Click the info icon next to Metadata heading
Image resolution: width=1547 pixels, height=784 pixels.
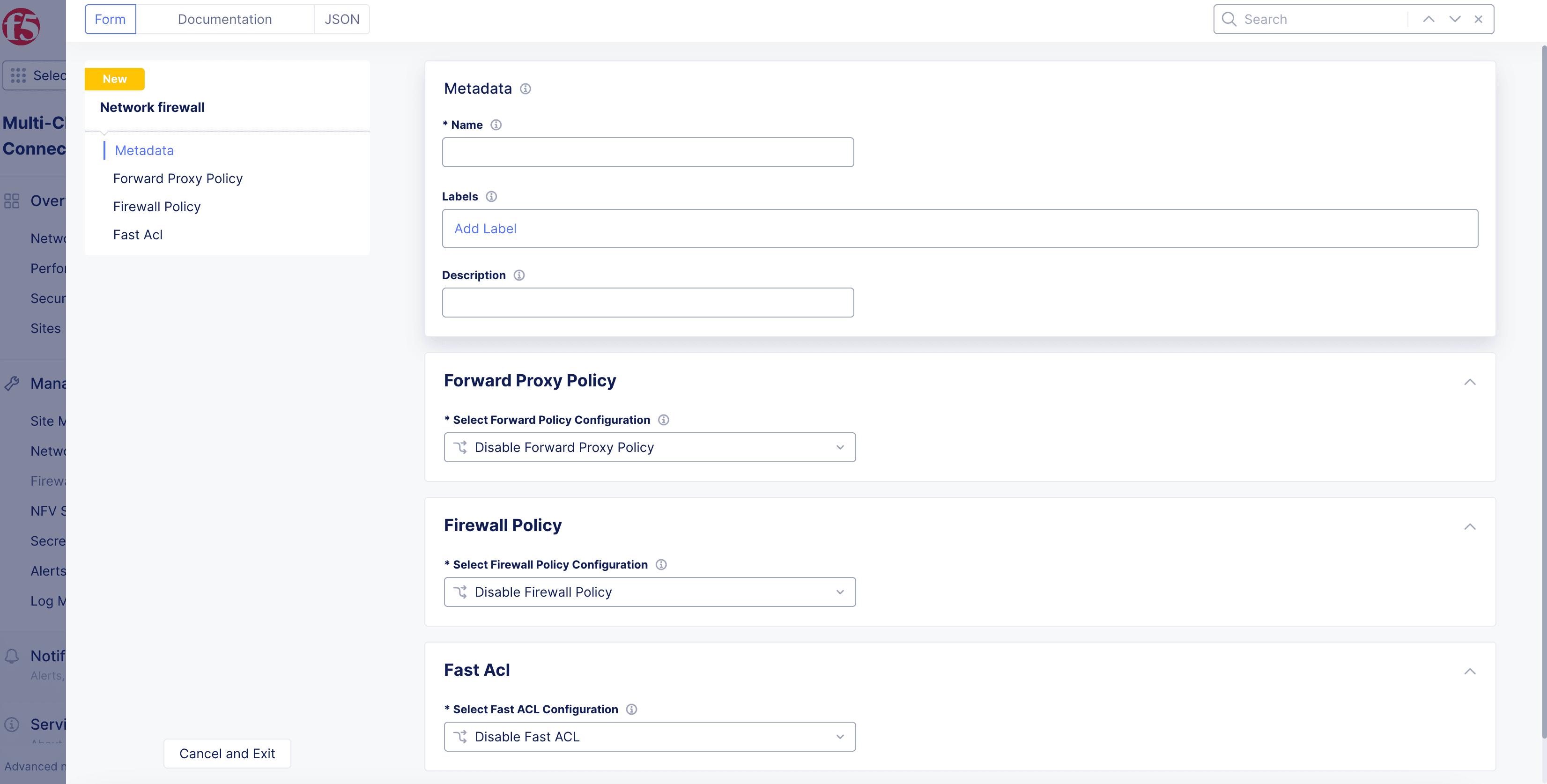pos(526,89)
